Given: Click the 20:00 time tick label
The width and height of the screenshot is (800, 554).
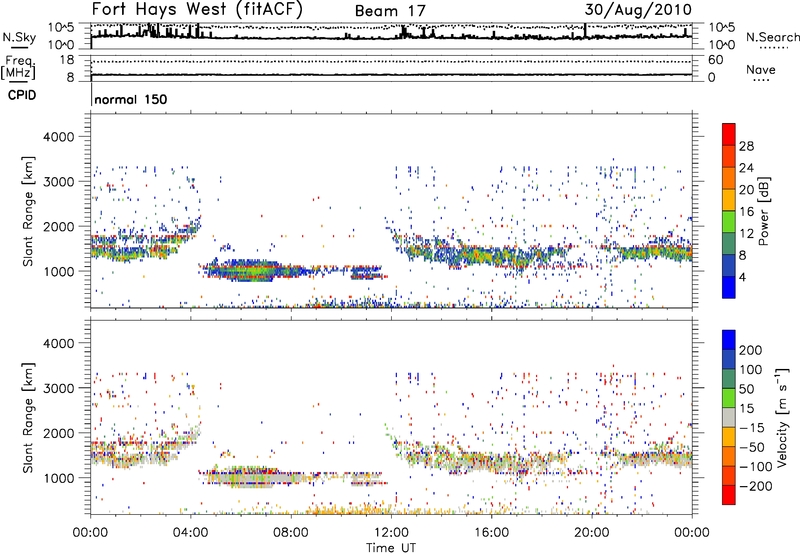Looking at the screenshot, I should click(592, 533).
